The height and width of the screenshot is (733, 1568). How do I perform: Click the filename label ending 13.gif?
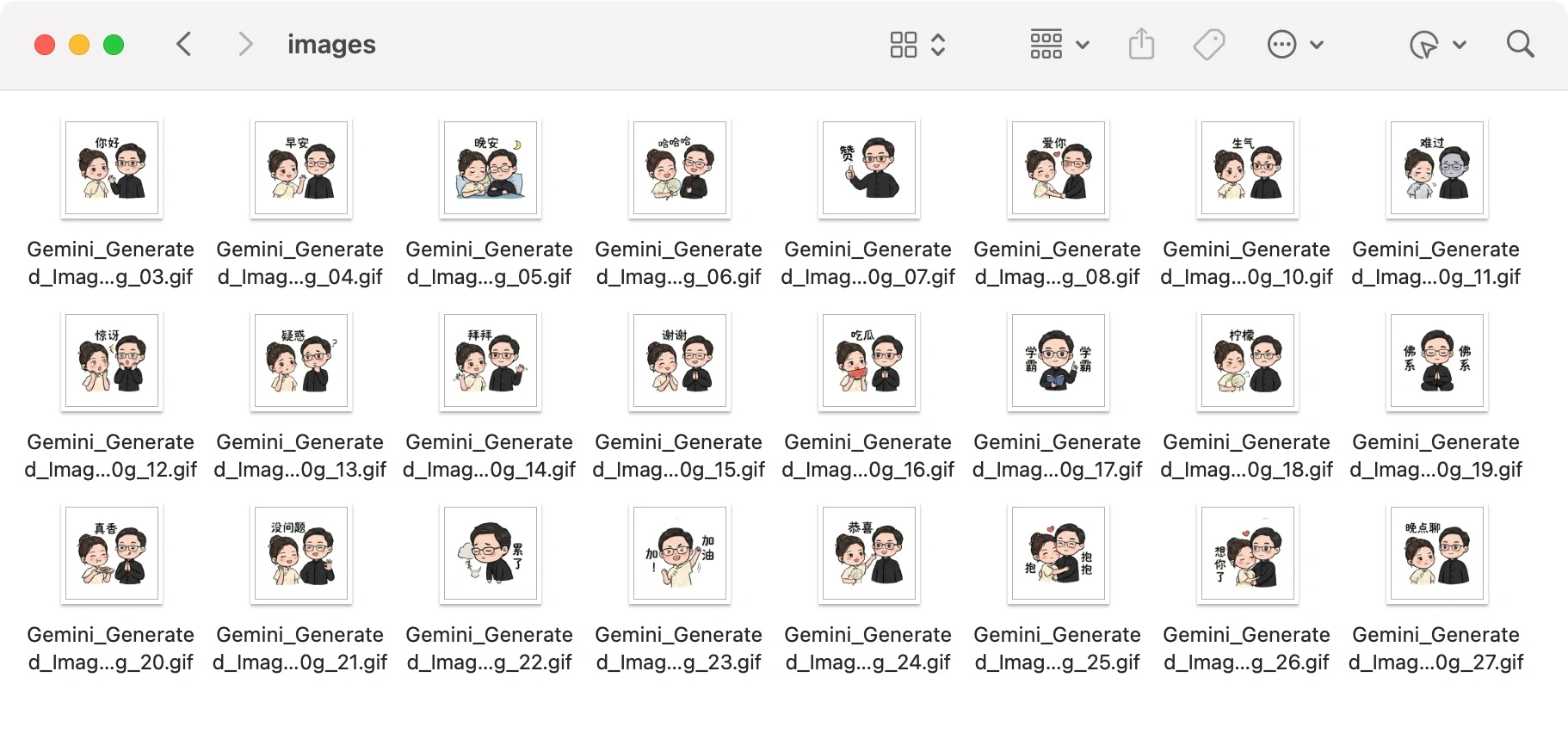(300, 456)
